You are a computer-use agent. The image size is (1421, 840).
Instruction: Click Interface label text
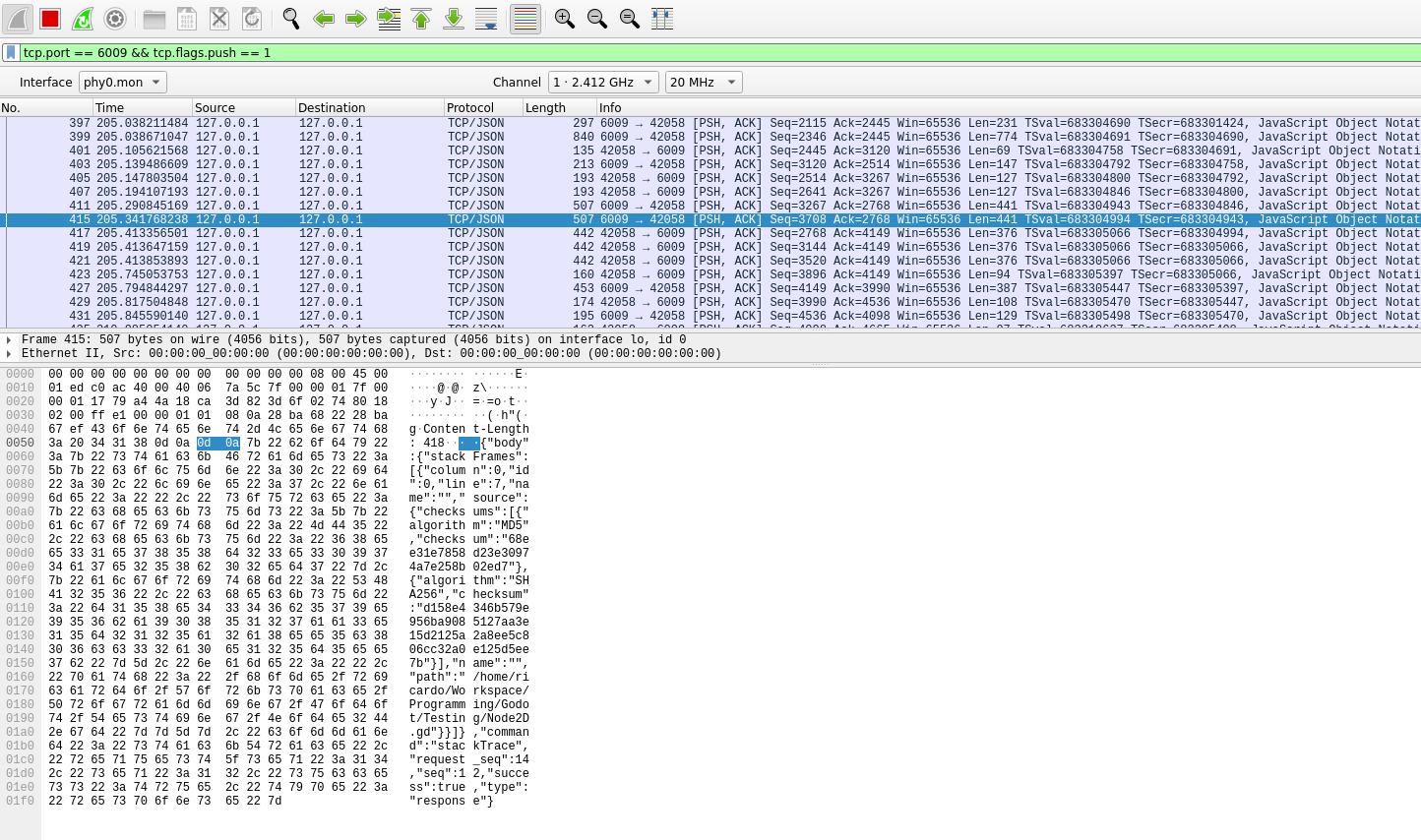point(45,83)
